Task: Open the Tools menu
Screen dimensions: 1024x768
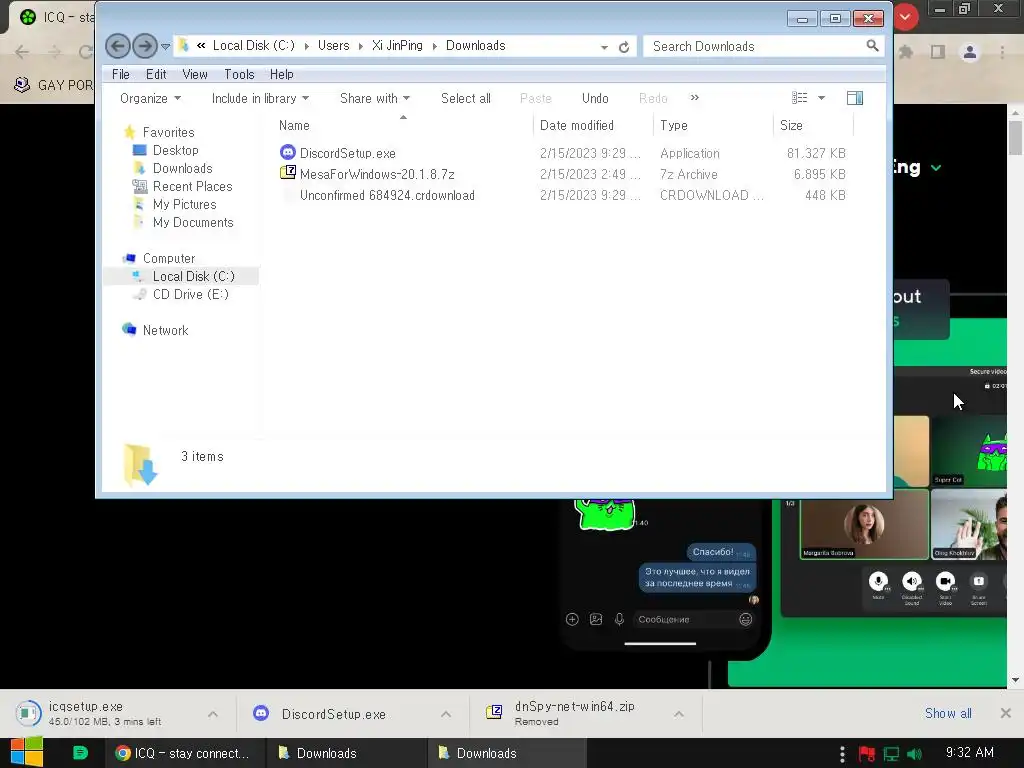Action: (239, 74)
